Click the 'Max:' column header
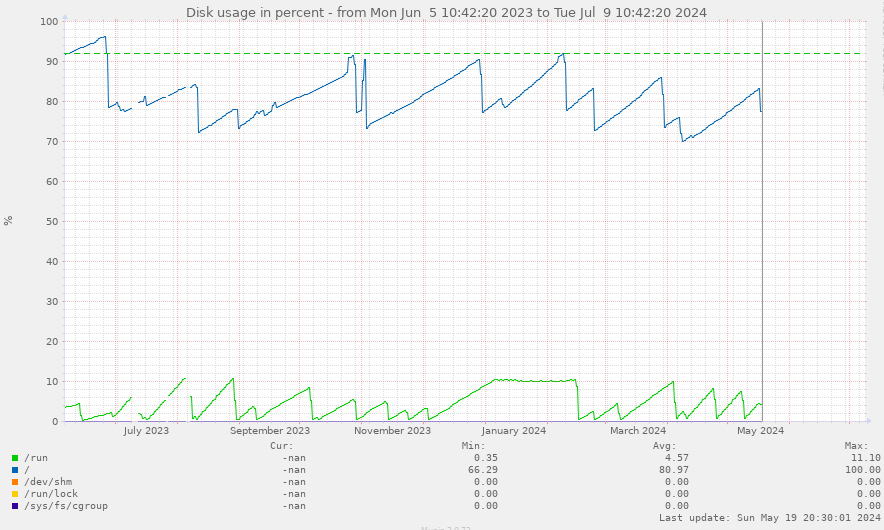This screenshot has width=884, height=530. point(855,445)
